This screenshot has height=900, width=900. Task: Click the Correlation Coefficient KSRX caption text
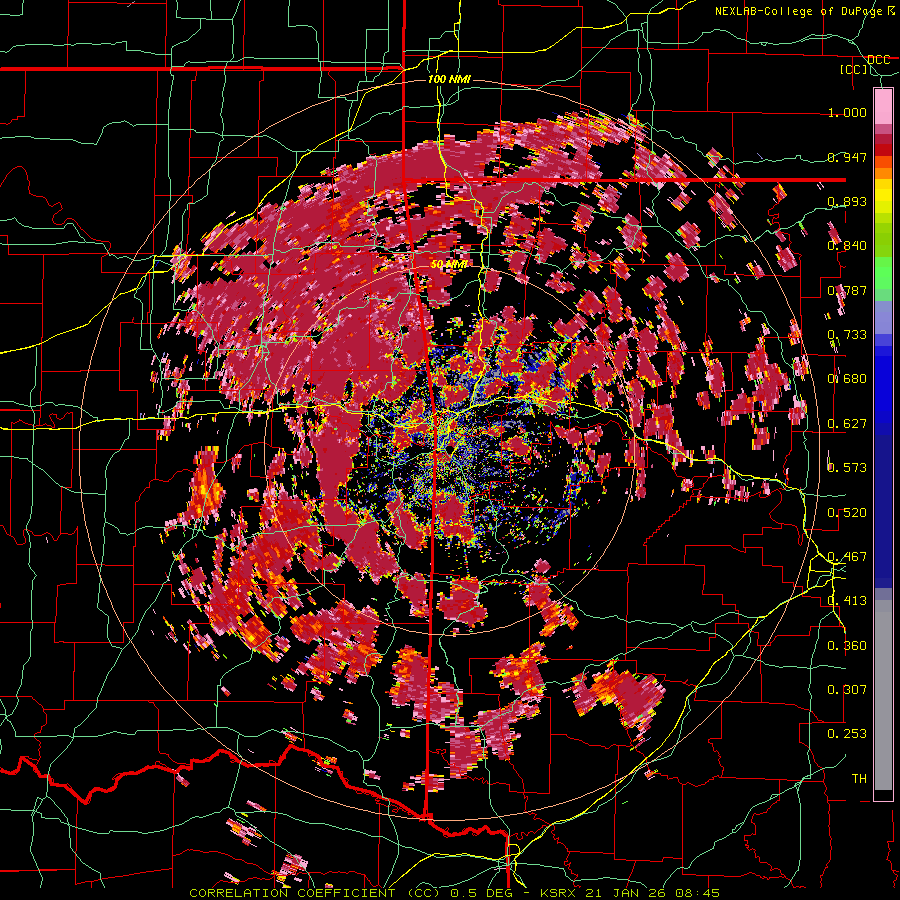[455, 893]
